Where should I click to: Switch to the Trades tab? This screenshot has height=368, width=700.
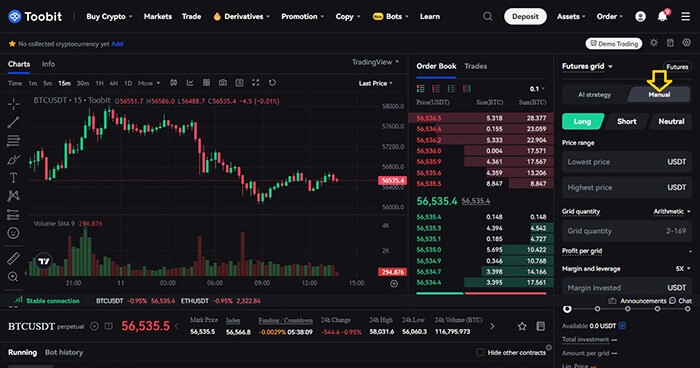coord(475,66)
